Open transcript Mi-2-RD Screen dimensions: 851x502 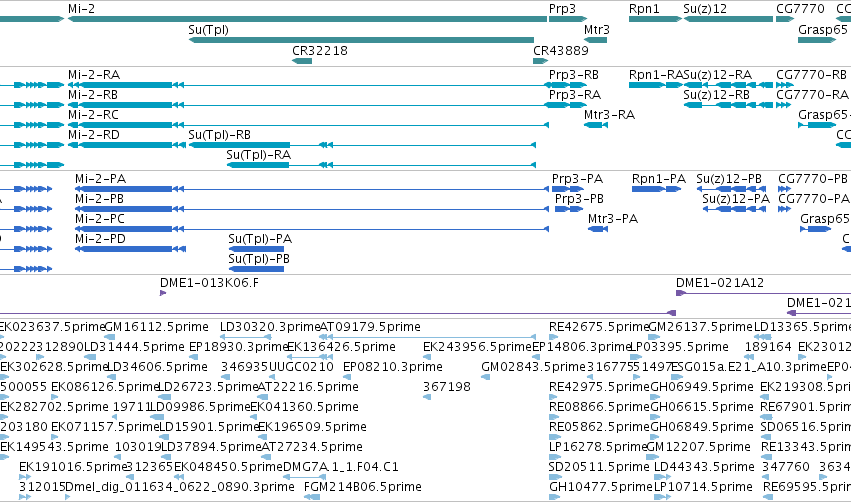click(x=126, y=145)
